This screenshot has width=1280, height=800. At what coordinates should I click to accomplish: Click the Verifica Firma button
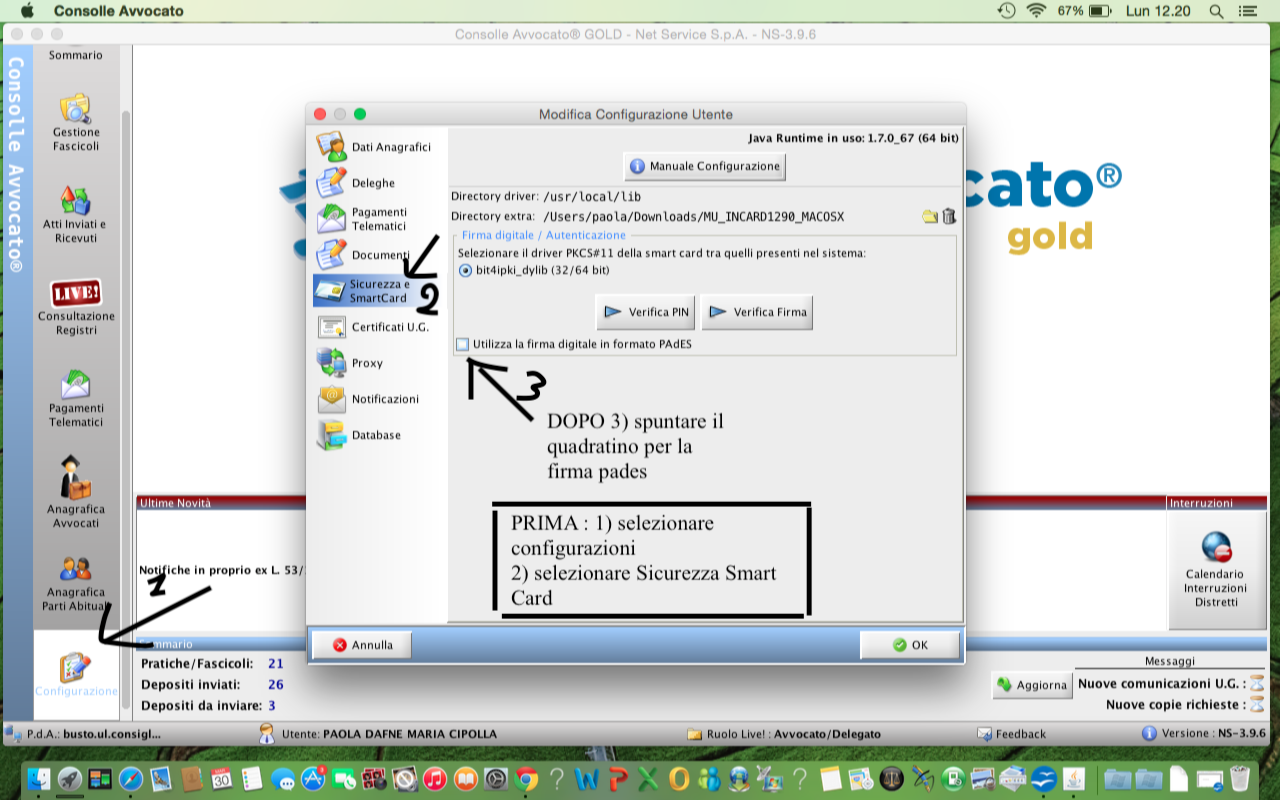point(756,312)
